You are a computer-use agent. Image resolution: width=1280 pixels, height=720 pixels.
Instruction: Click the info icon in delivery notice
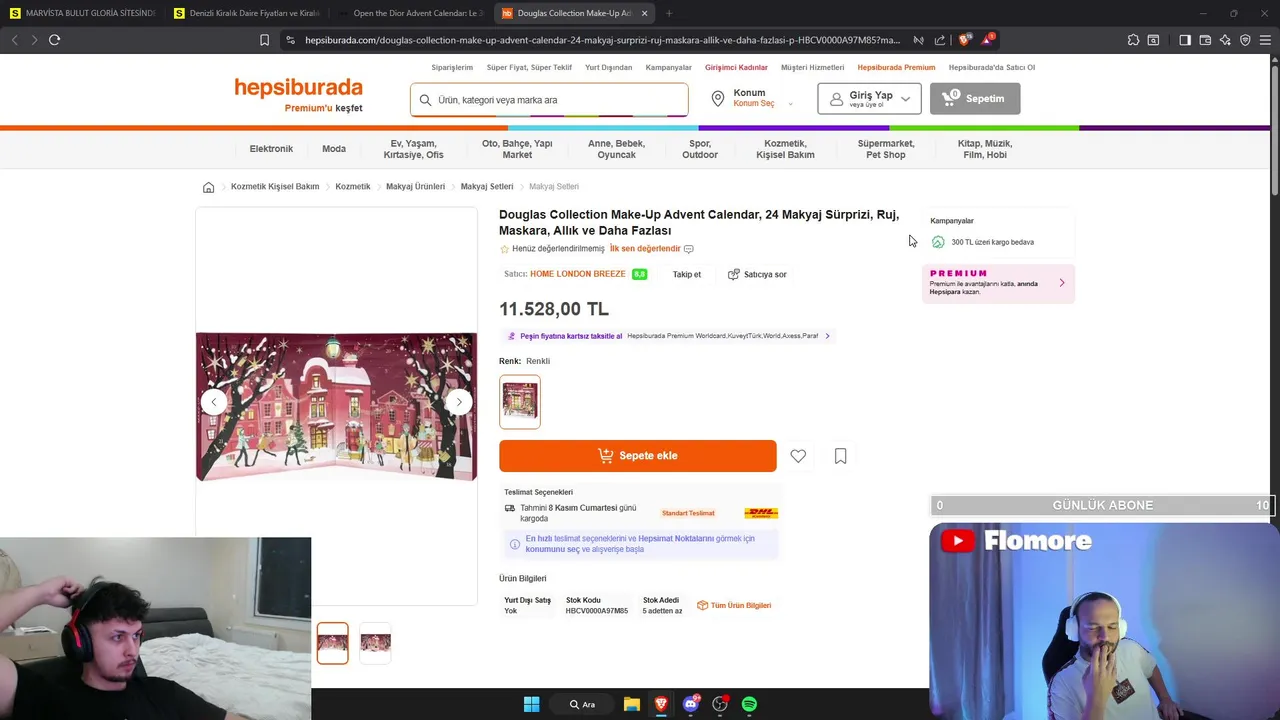(x=514, y=544)
